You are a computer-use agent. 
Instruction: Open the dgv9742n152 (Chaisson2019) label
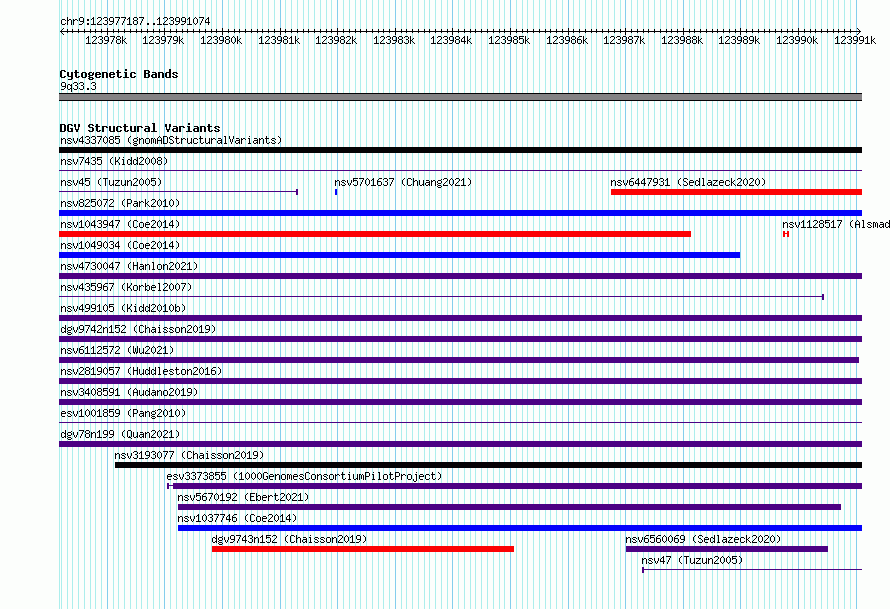(x=138, y=329)
